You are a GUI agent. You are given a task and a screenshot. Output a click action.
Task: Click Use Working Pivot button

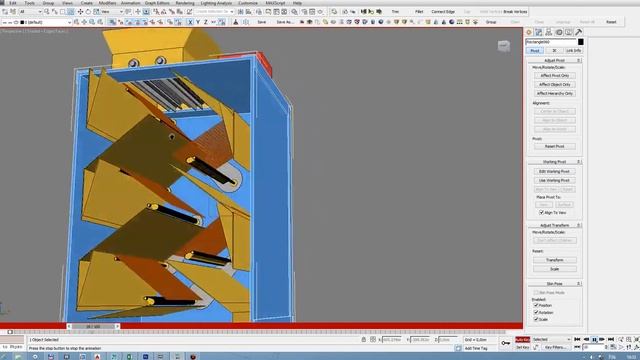point(554,180)
